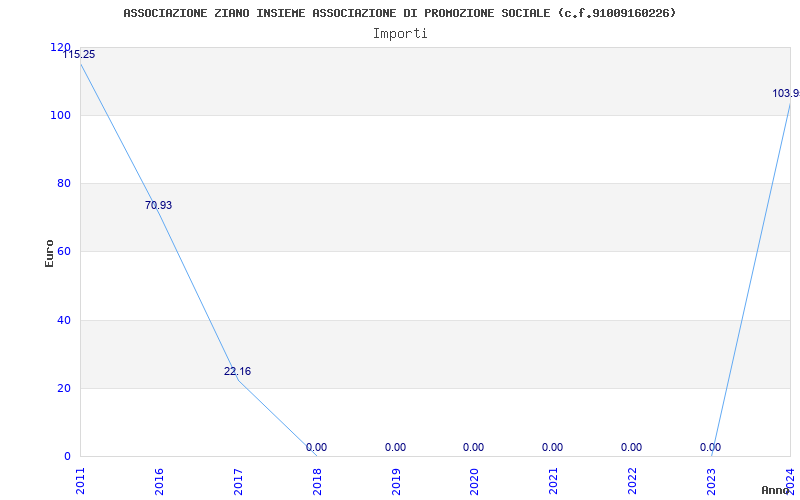Click the 0.00 value above 2023

pyautogui.click(x=710, y=447)
